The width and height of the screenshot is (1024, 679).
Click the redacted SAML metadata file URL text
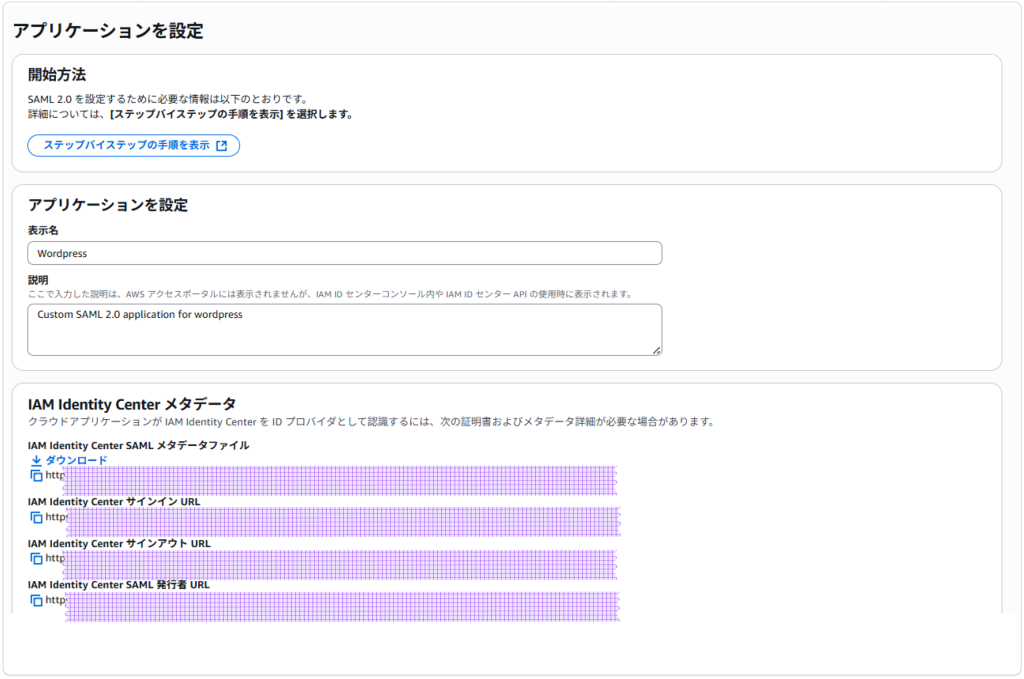pyautogui.click(x=340, y=479)
